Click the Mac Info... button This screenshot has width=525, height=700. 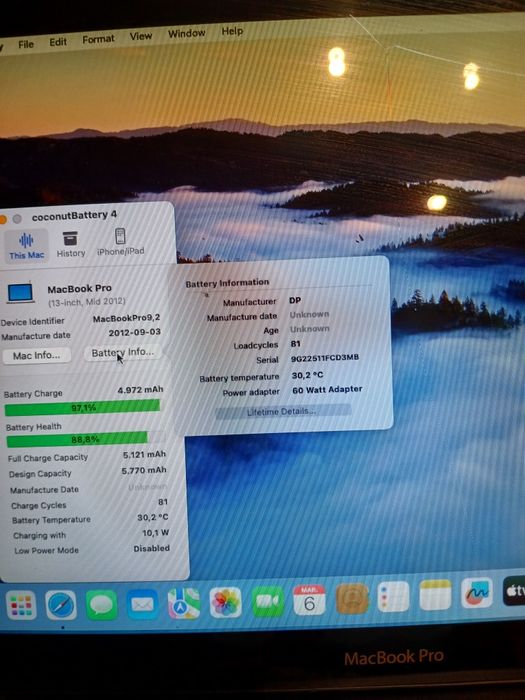pos(36,355)
